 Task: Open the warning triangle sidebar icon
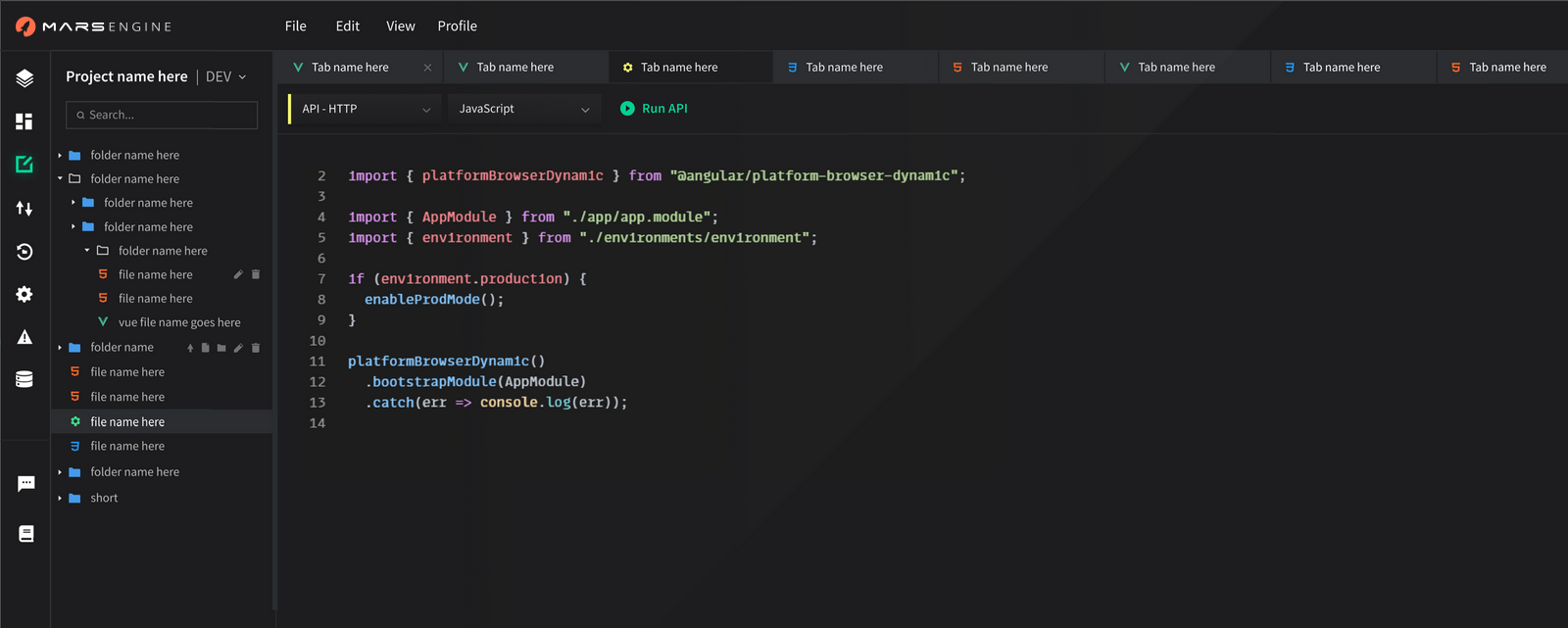(x=24, y=337)
